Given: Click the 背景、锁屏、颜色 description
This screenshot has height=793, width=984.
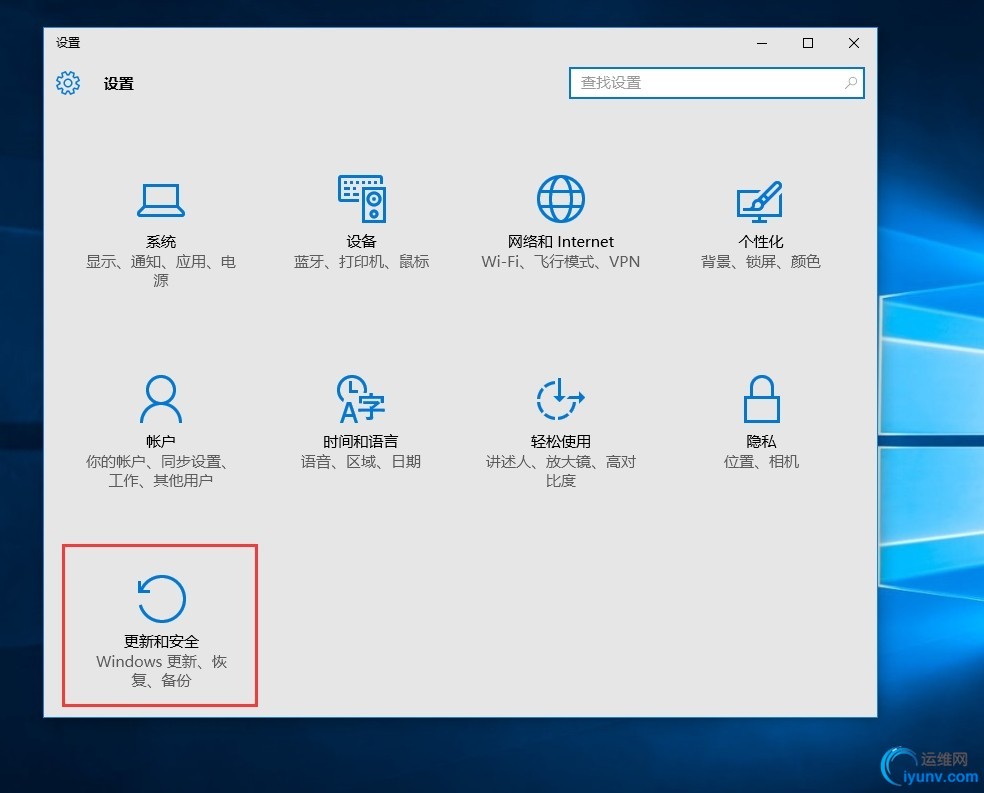Looking at the screenshot, I should point(761,262).
